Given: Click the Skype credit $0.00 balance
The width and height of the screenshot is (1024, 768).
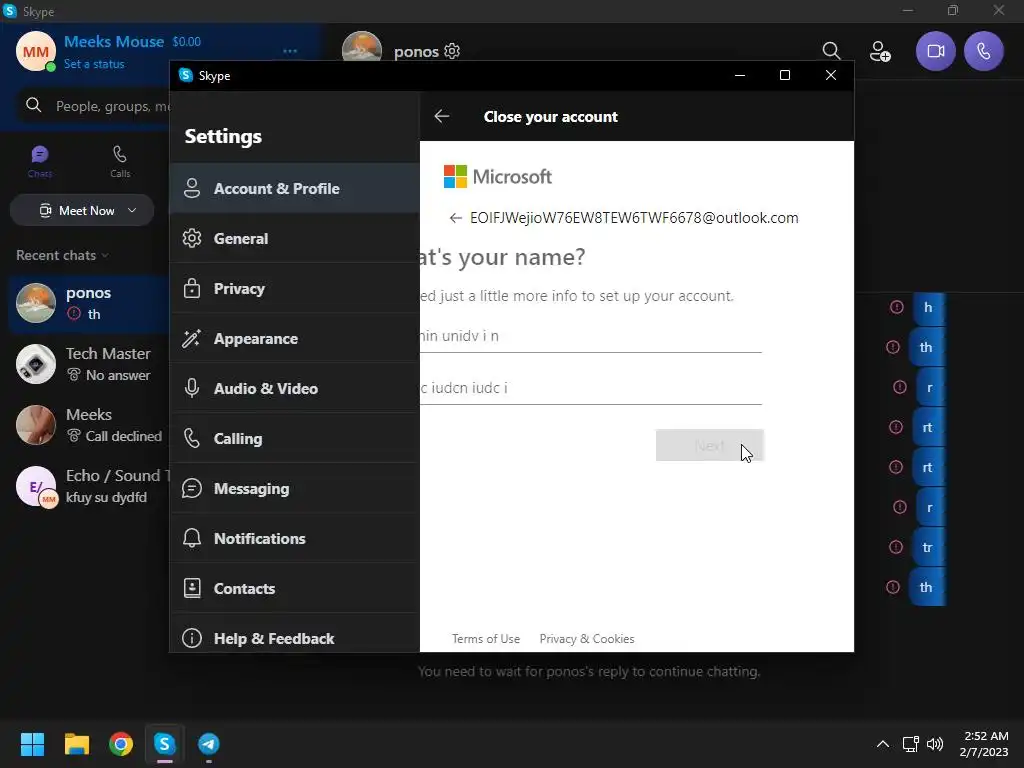Looking at the screenshot, I should pos(187,42).
